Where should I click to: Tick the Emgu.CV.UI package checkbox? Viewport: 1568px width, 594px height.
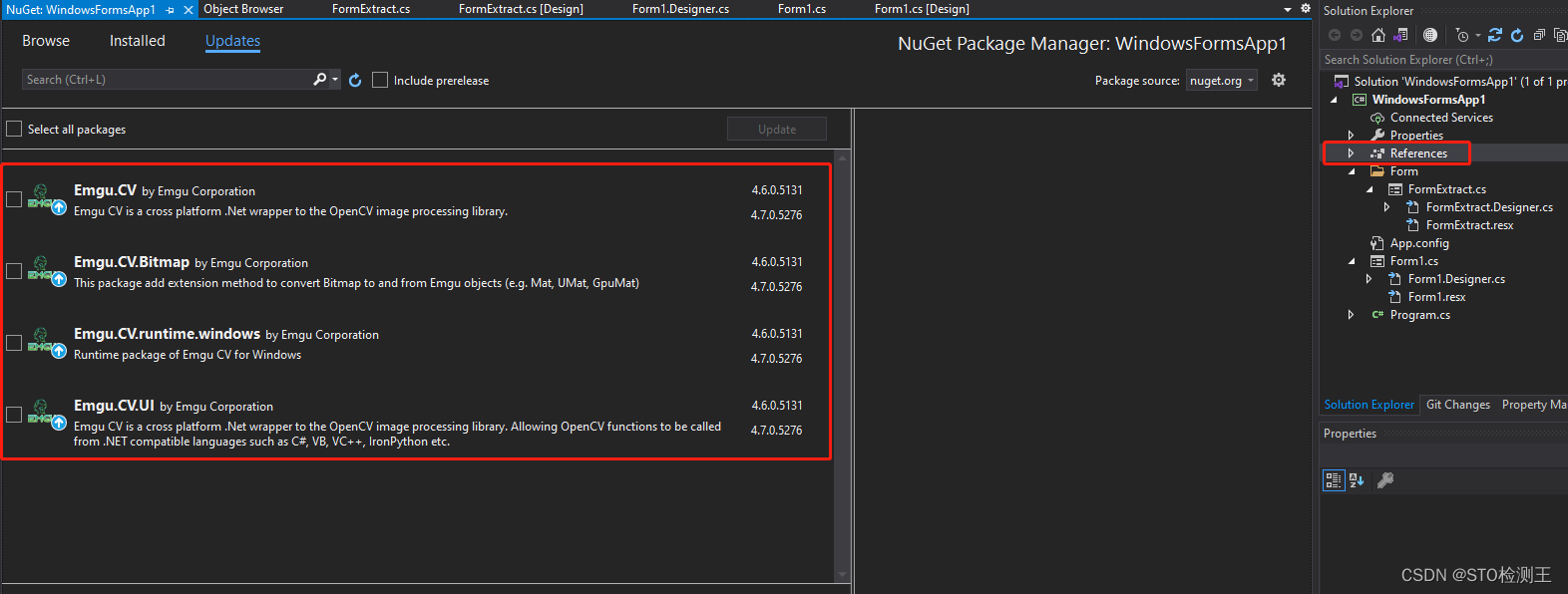click(14, 415)
